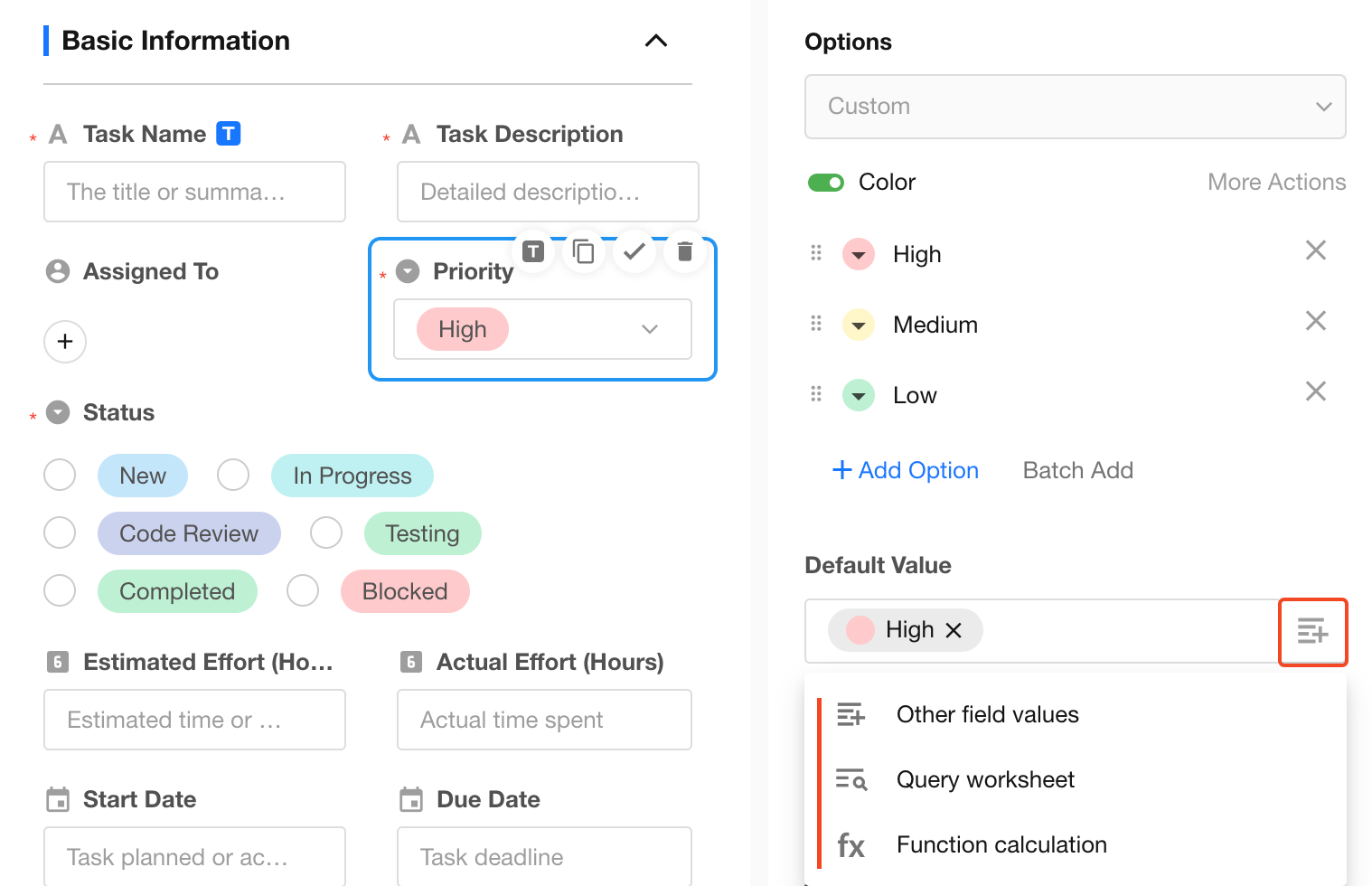Click the Add Option link
1372x886 pixels.
906,470
